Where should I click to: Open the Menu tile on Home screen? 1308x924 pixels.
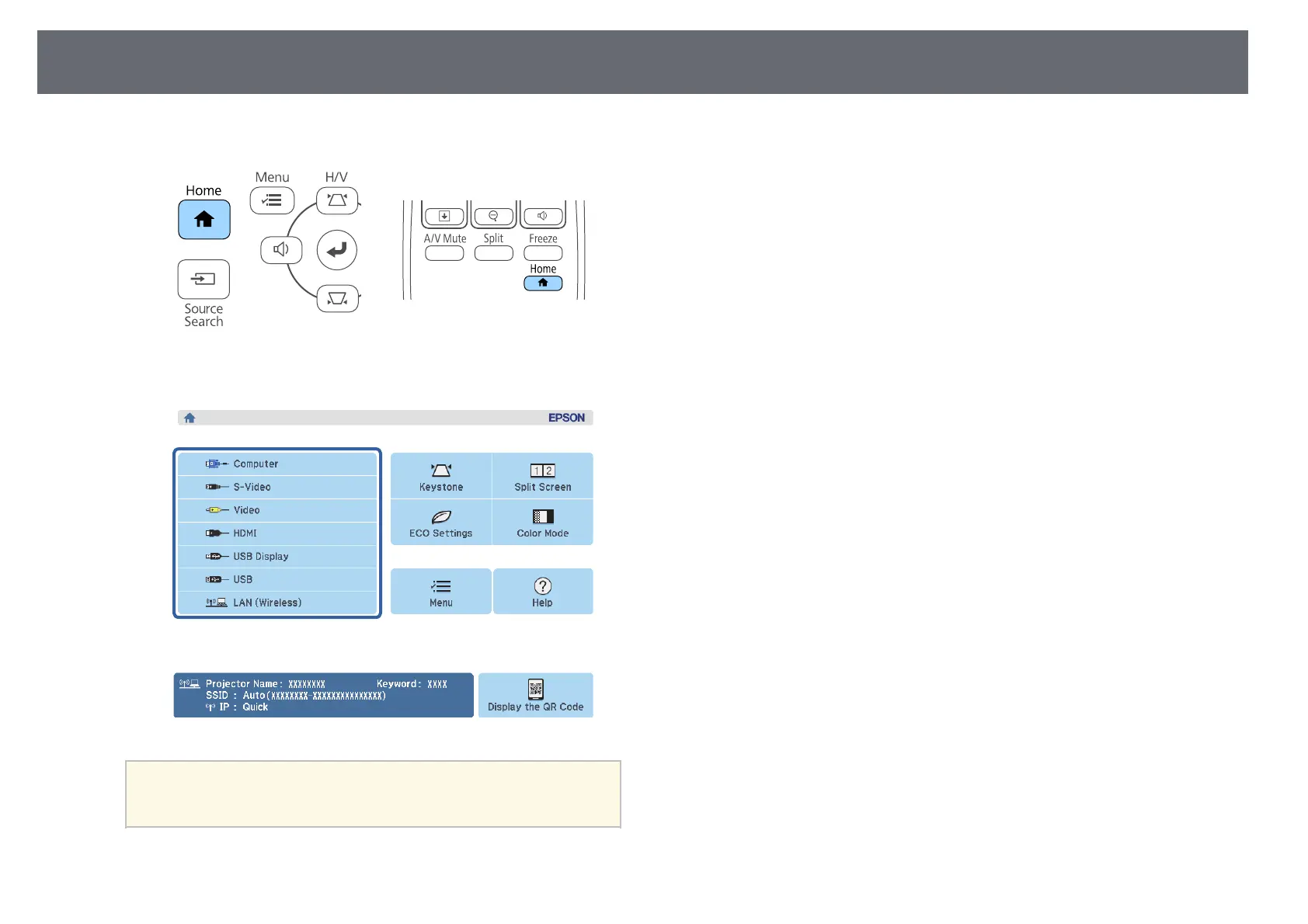point(441,592)
